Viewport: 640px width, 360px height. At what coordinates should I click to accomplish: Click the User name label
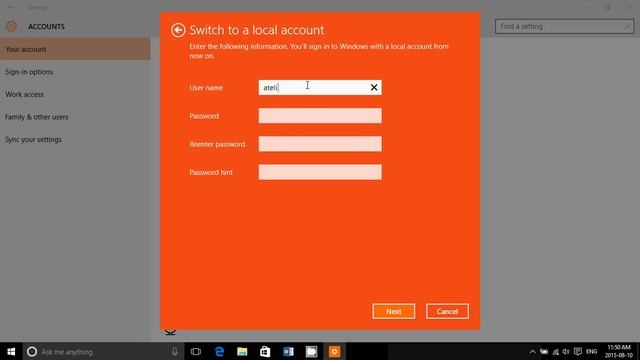pos(206,88)
